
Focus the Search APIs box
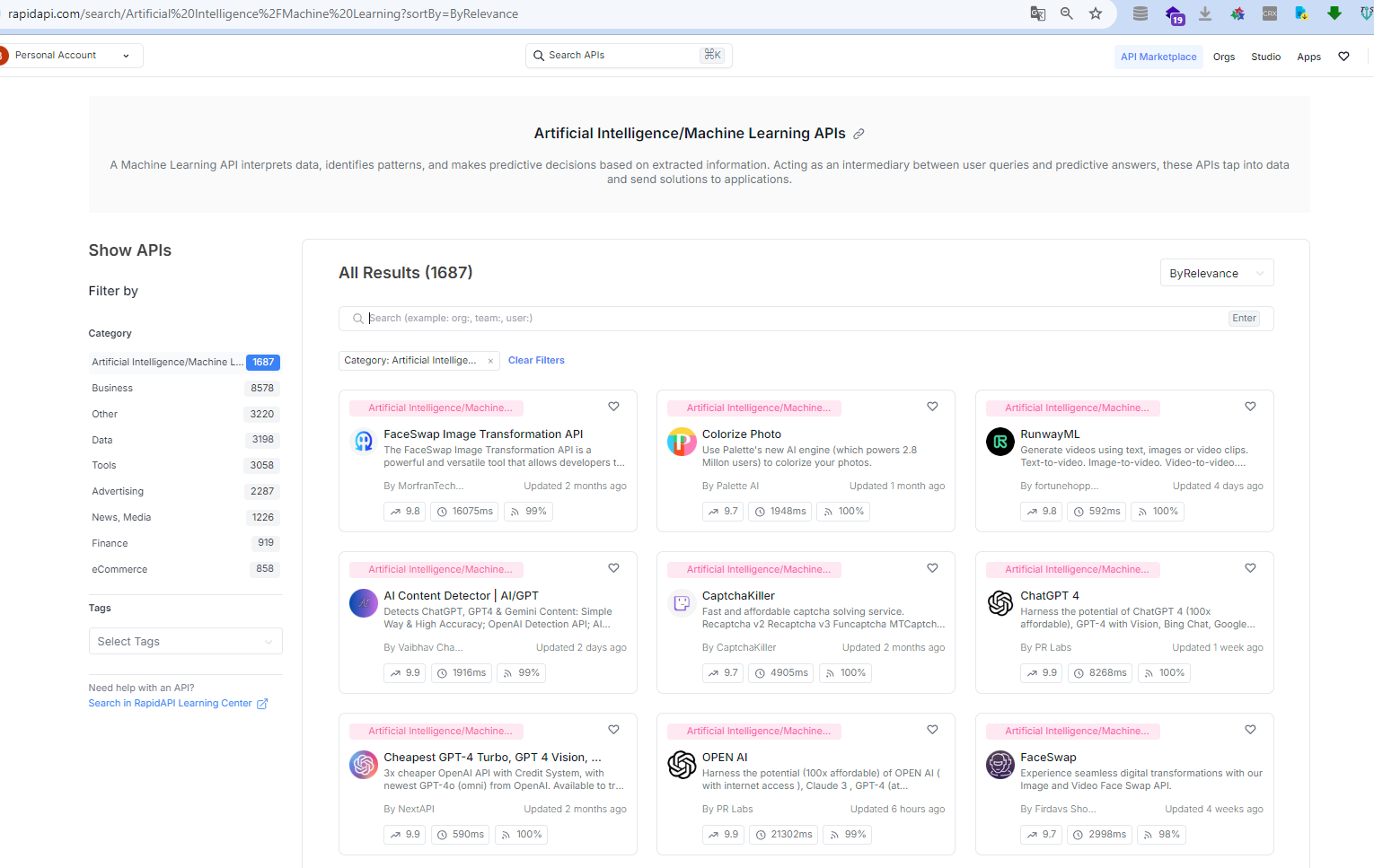point(629,56)
